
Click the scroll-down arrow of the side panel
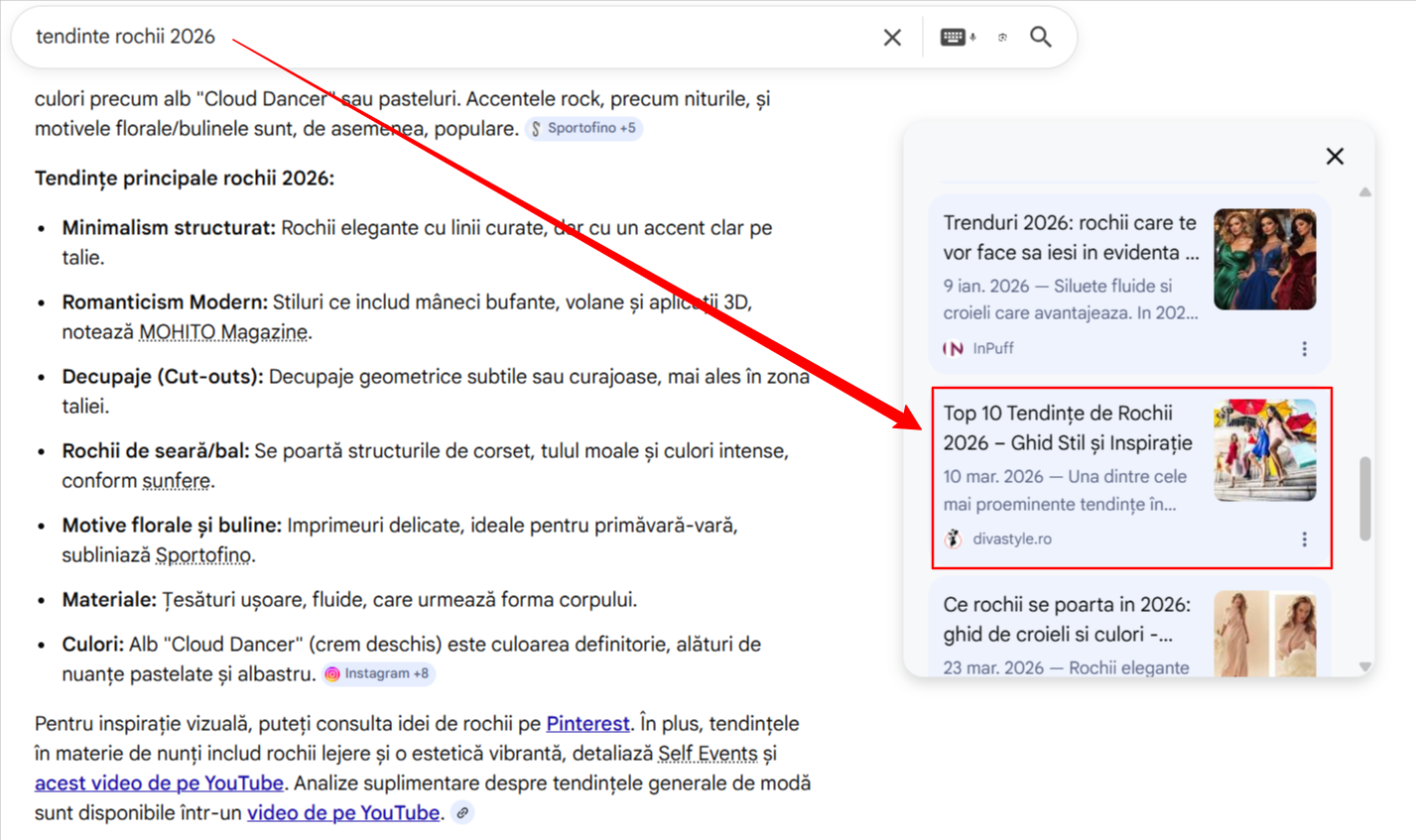tap(1365, 666)
